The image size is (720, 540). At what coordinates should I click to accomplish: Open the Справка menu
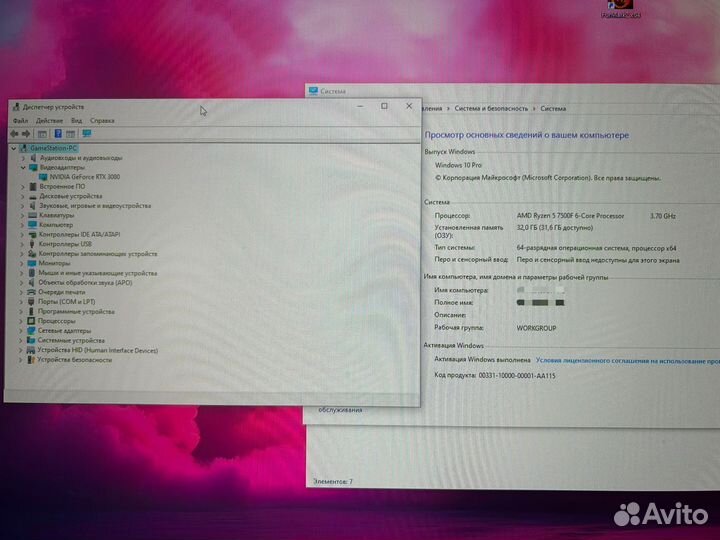pos(102,121)
